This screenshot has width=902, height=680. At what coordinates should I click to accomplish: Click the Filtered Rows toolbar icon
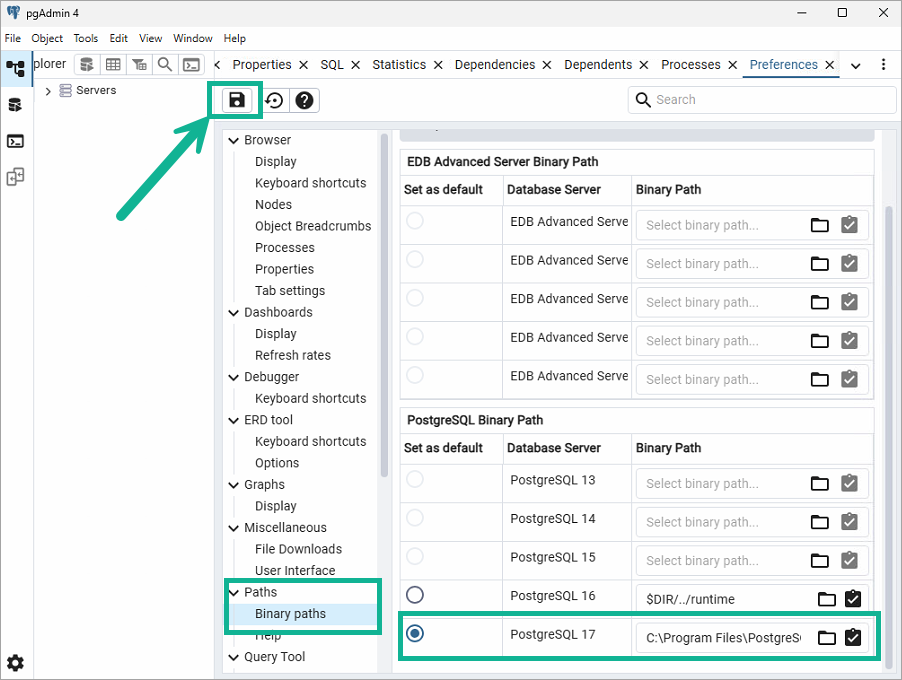pyautogui.click(x=139, y=64)
